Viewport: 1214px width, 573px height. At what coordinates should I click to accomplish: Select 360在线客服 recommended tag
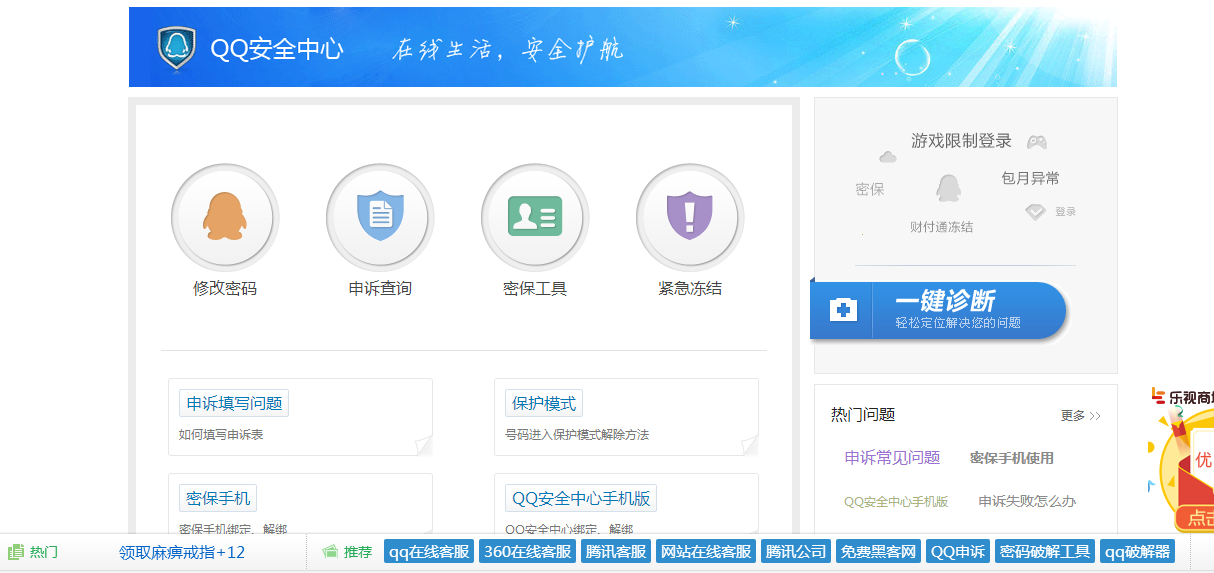coord(528,552)
